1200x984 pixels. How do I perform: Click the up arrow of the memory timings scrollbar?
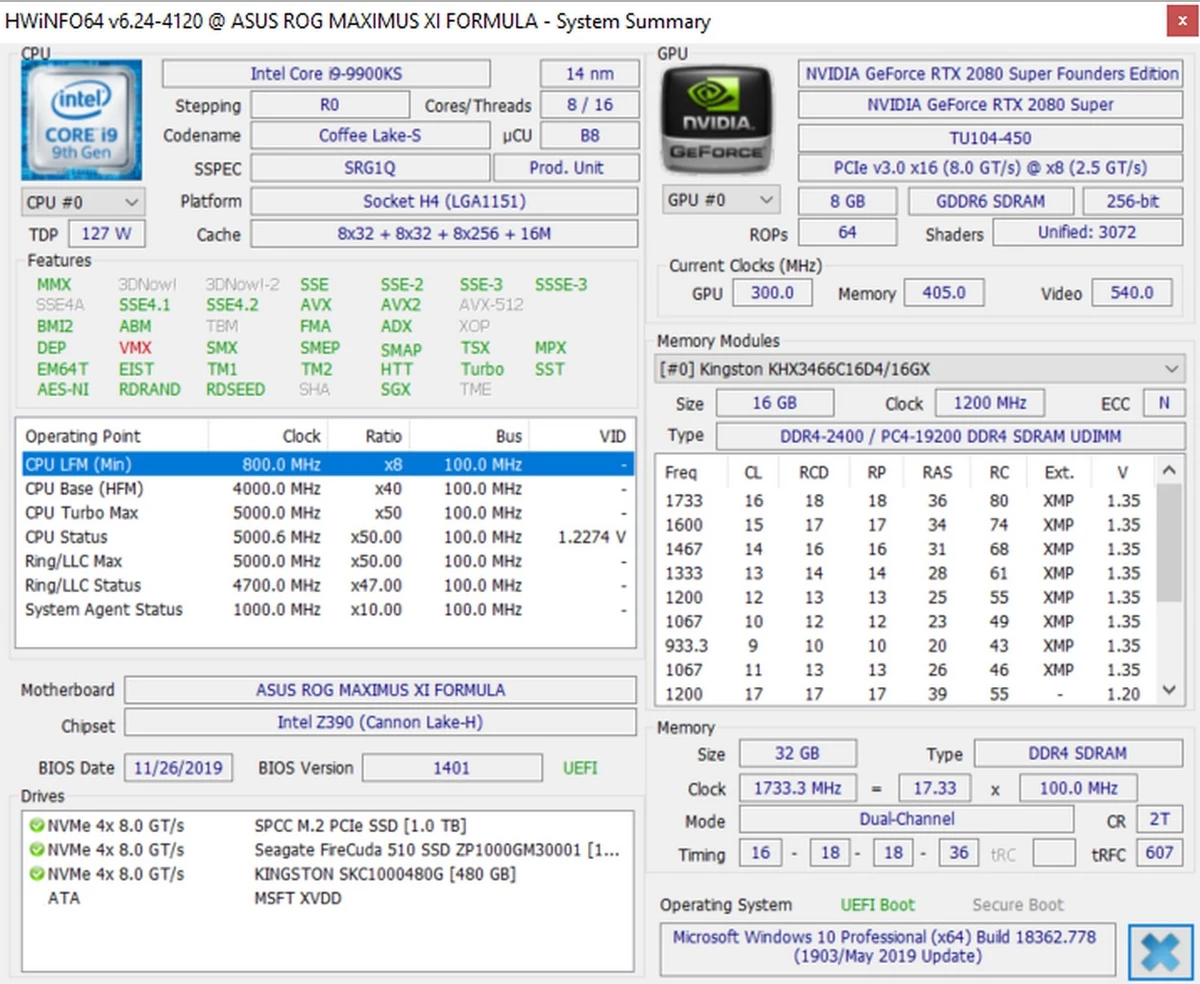(1169, 469)
